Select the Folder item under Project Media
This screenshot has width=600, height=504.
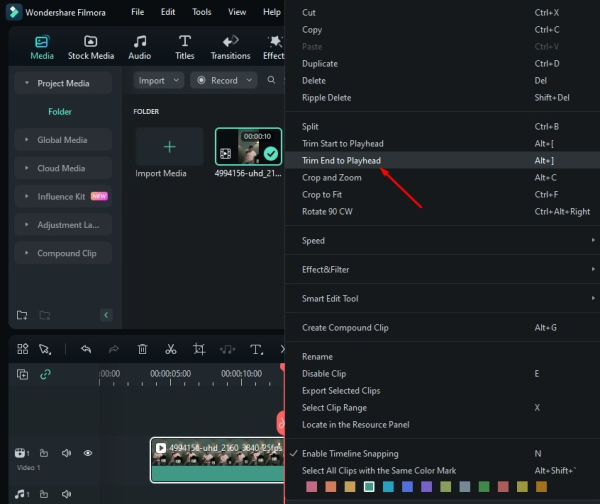60,112
